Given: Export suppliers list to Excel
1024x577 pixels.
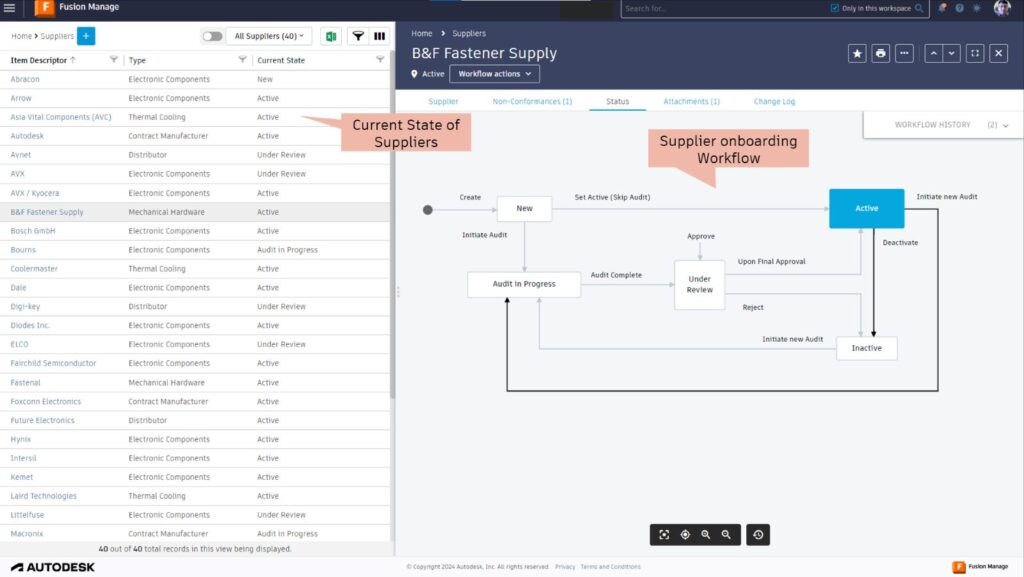Looking at the screenshot, I should (x=331, y=36).
